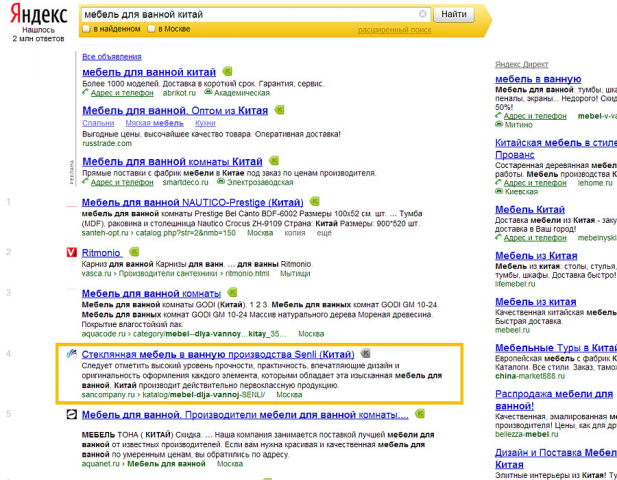617x480 pixels.
Task: Click metro icon beside Киевская in Direct ad
Action: click(x=499, y=191)
